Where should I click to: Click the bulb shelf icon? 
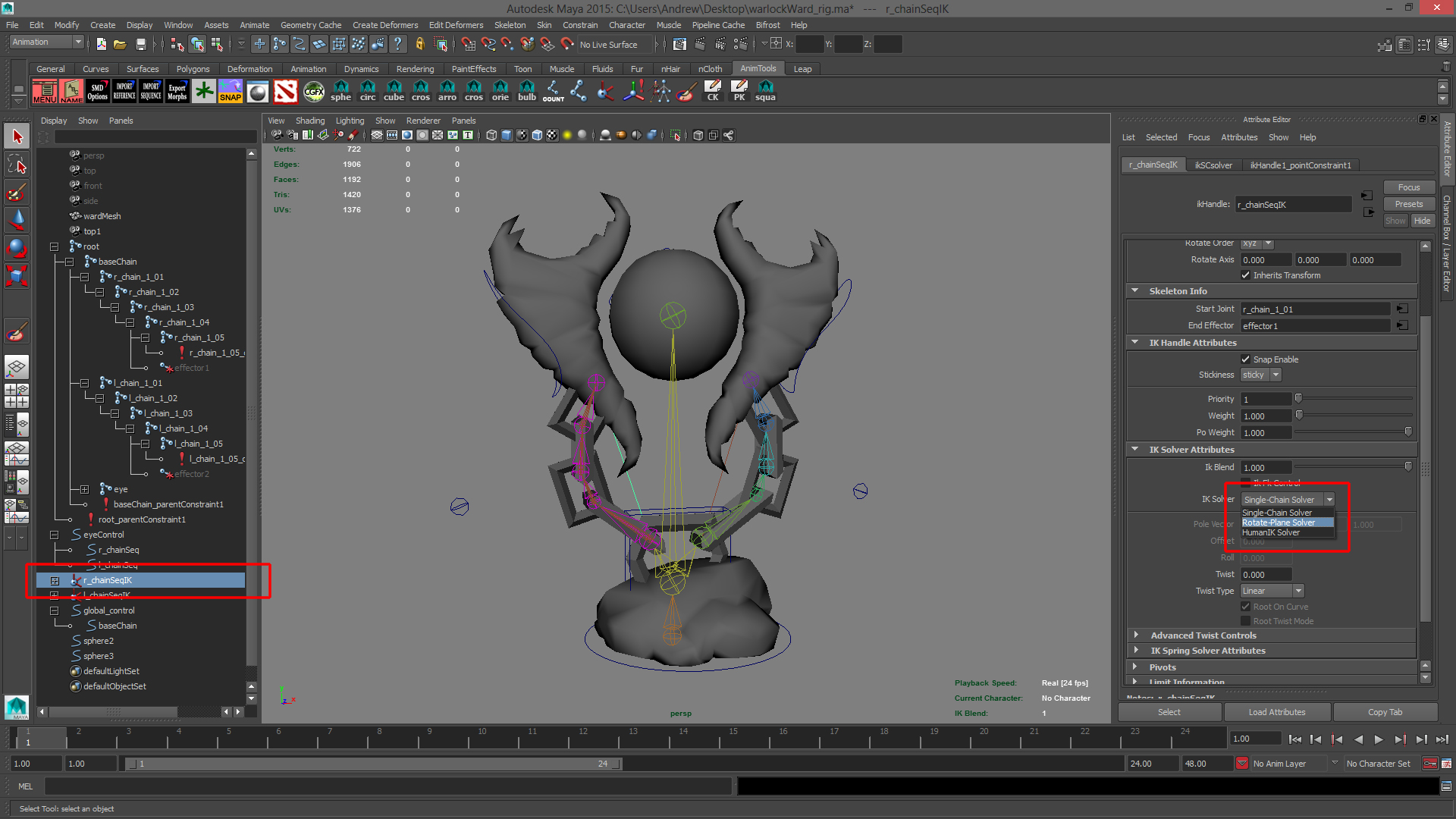coord(526,91)
